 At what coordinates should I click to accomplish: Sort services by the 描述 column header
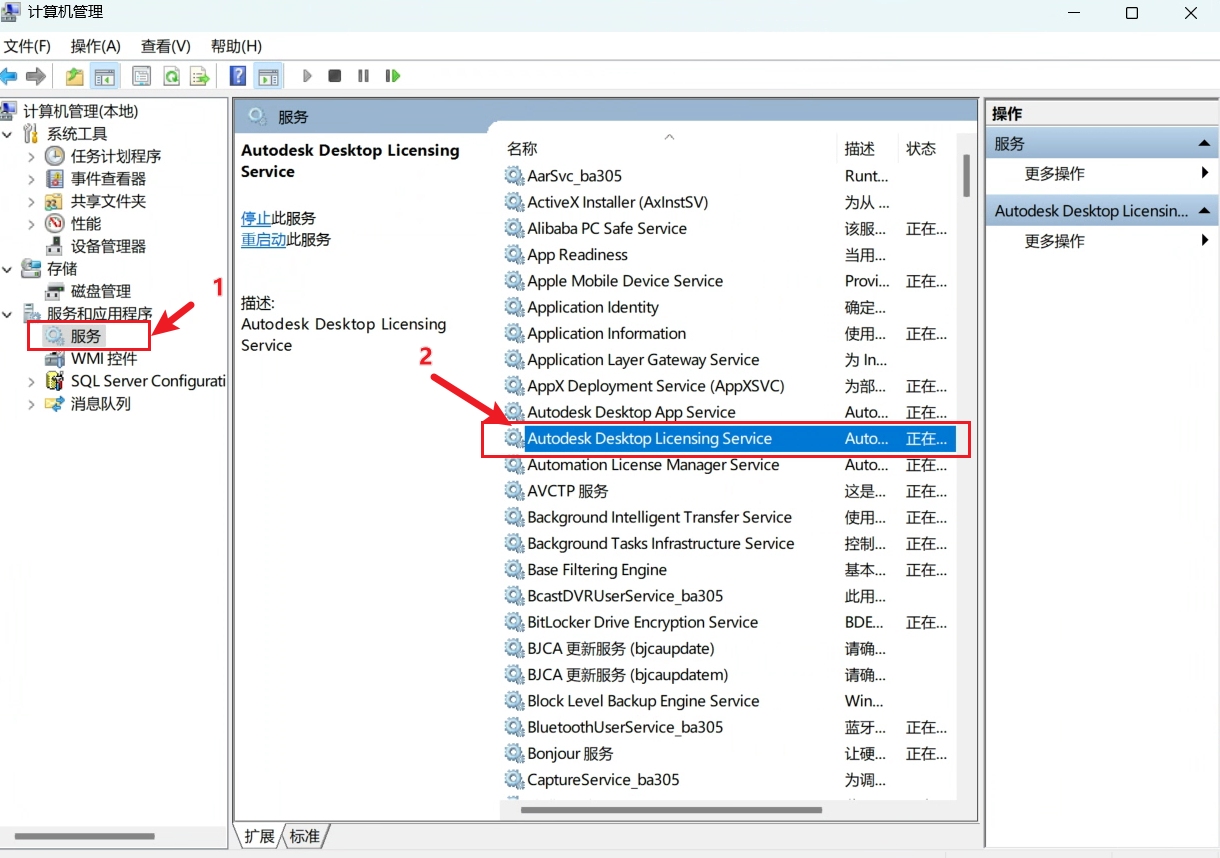coord(860,149)
